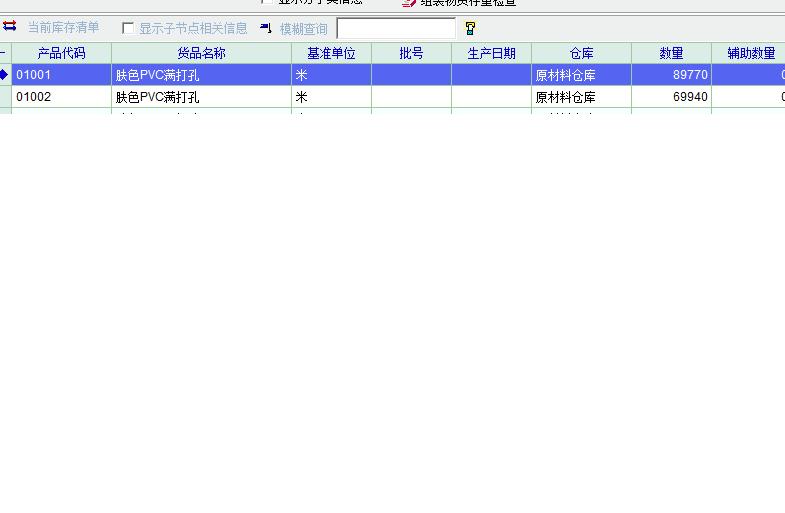Screen dimensions: 785x513
Task: Click the 生产日期 column header
Action: click(x=491, y=53)
